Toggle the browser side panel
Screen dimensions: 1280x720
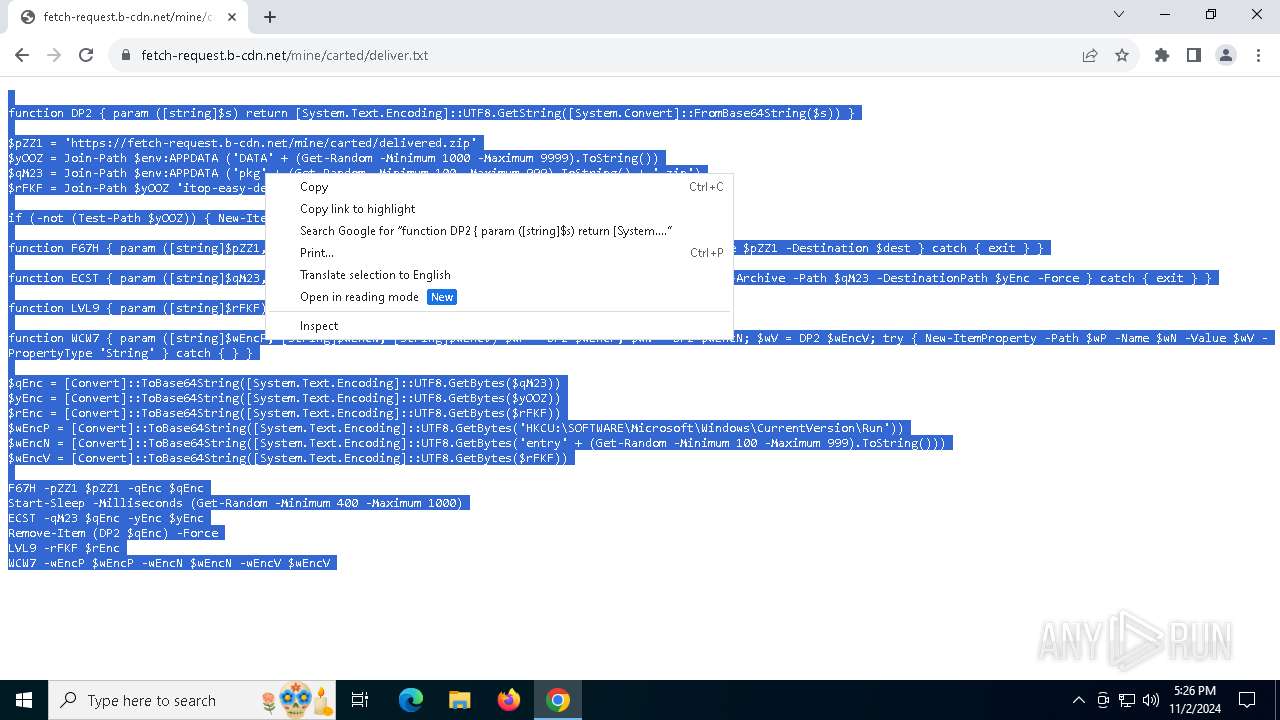click(1194, 55)
